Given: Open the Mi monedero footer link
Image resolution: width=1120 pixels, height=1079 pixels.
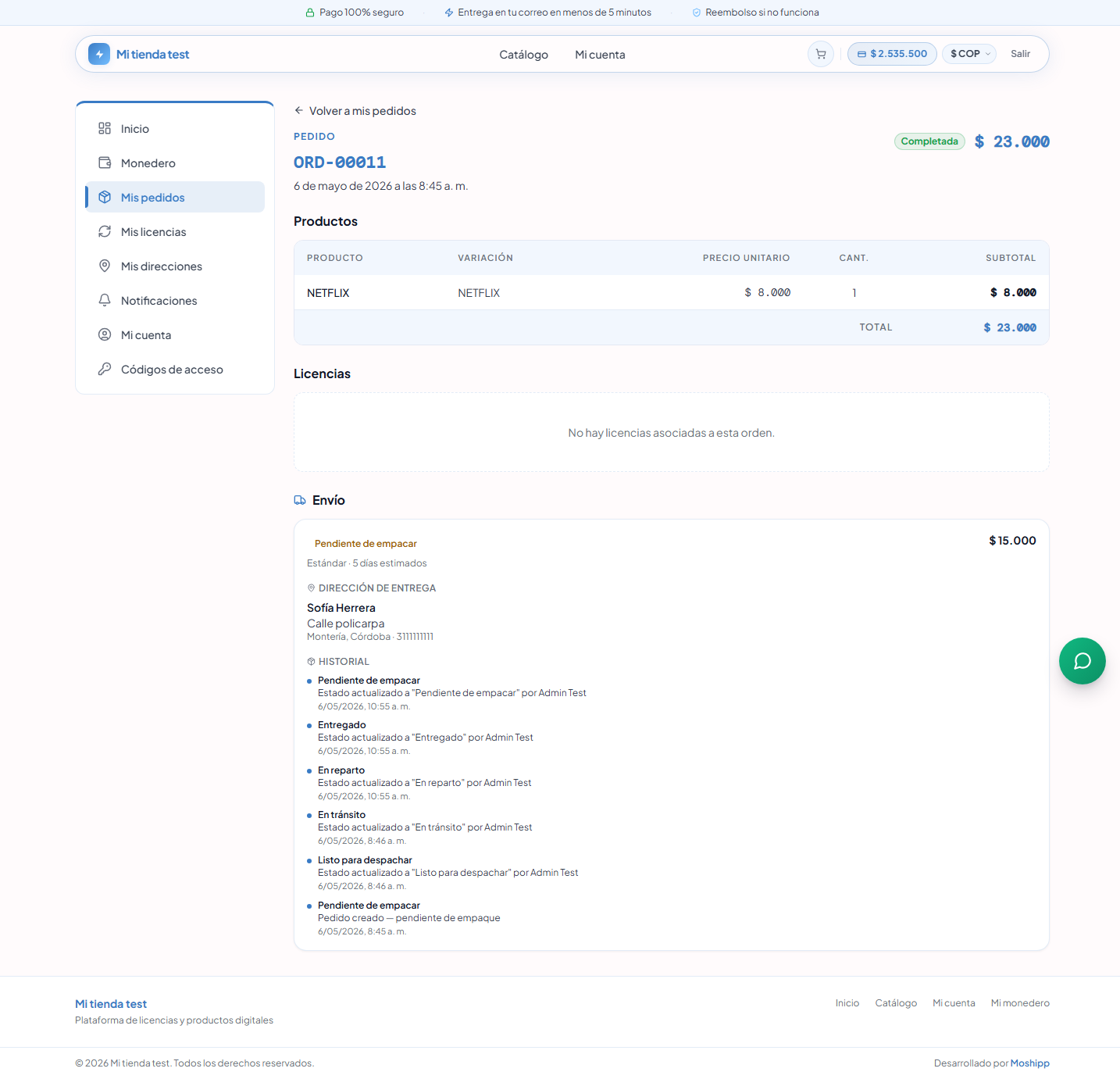Looking at the screenshot, I should (1020, 1002).
